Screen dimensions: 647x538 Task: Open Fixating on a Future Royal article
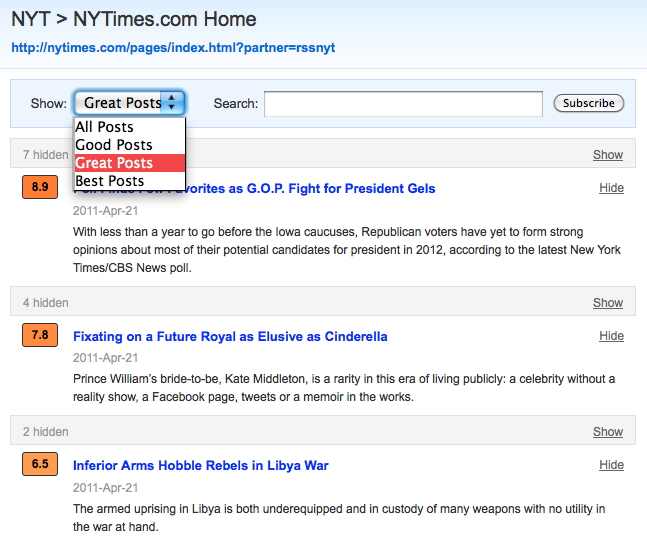pyautogui.click(x=230, y=337)
